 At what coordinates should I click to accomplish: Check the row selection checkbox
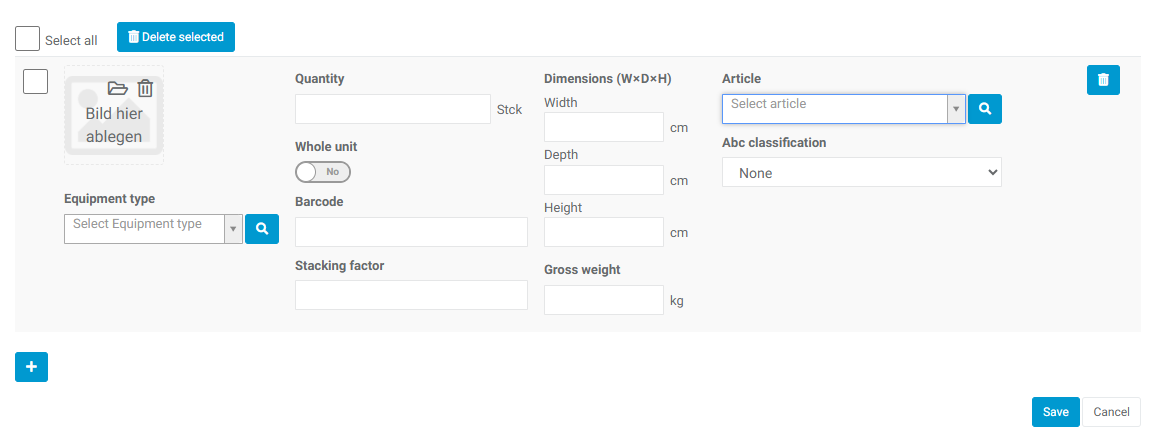pyautogui.click(x=36, y=81)
